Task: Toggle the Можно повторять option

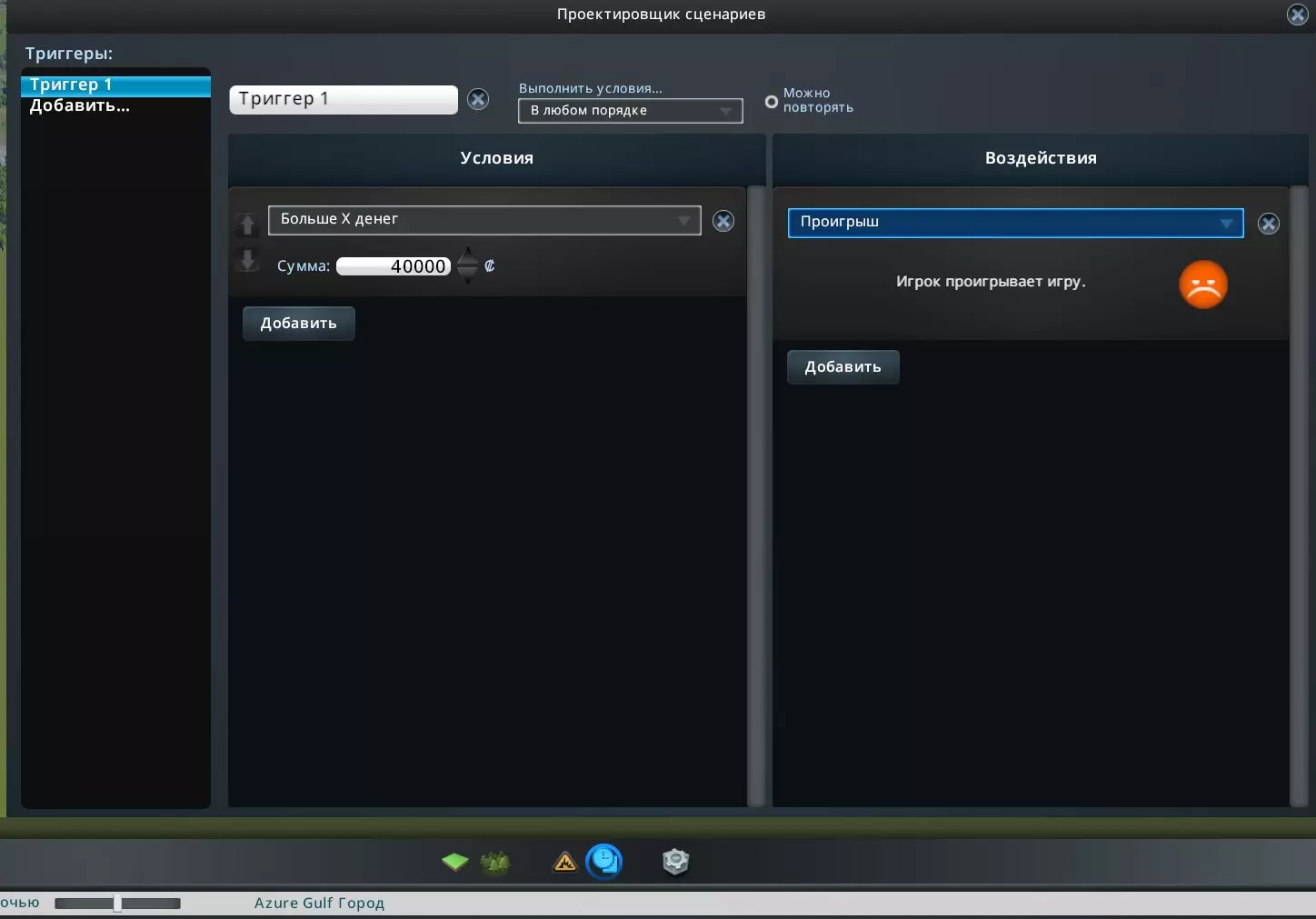Action: tap(772, 102)
